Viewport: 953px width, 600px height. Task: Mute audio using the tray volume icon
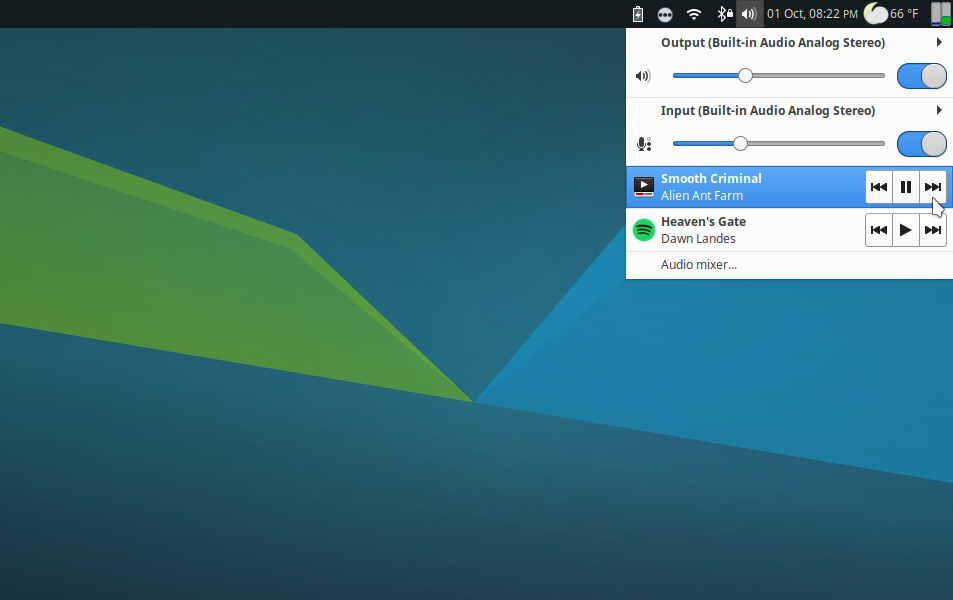748,14
